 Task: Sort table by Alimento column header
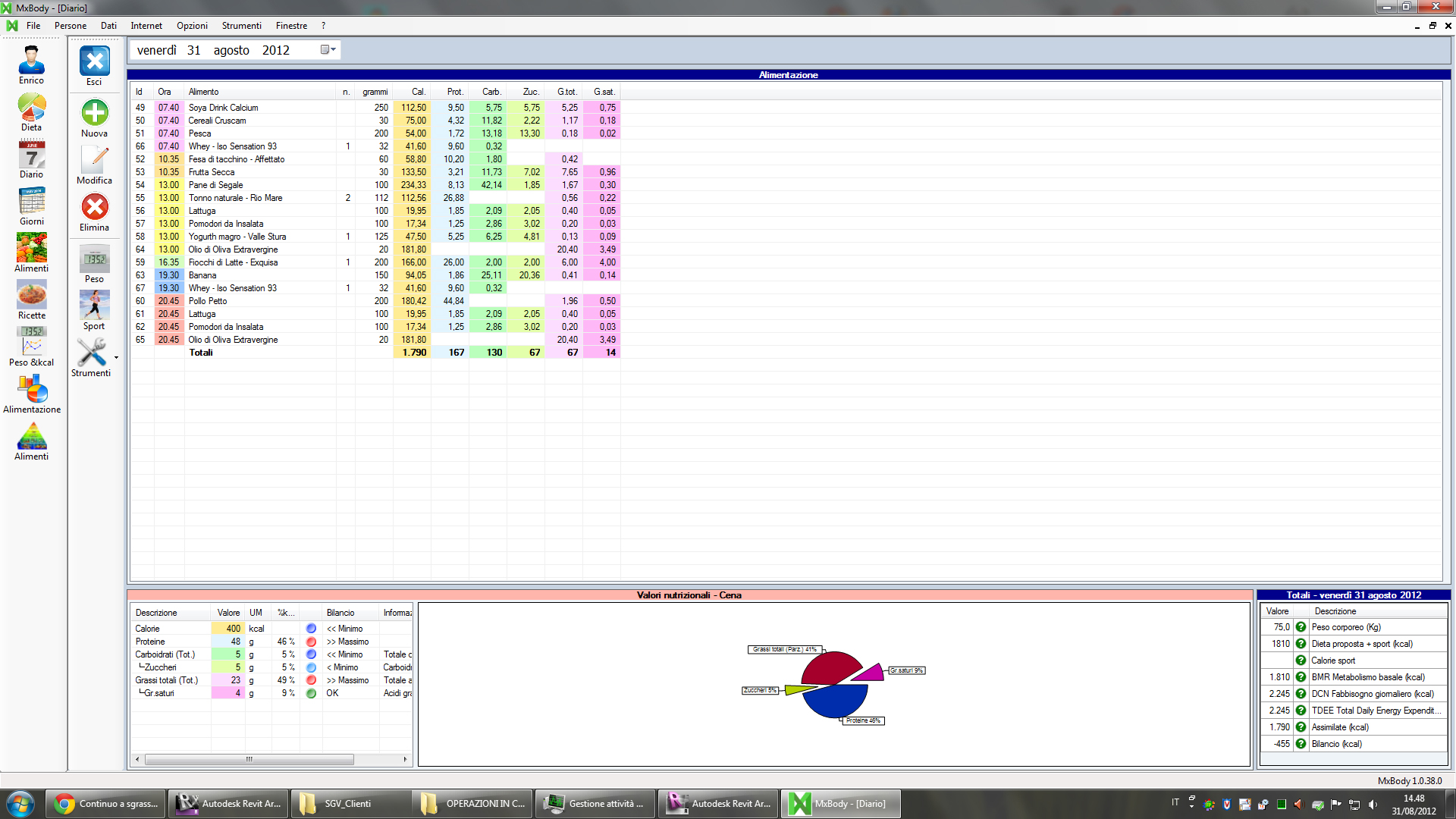(x=260, y=92)
